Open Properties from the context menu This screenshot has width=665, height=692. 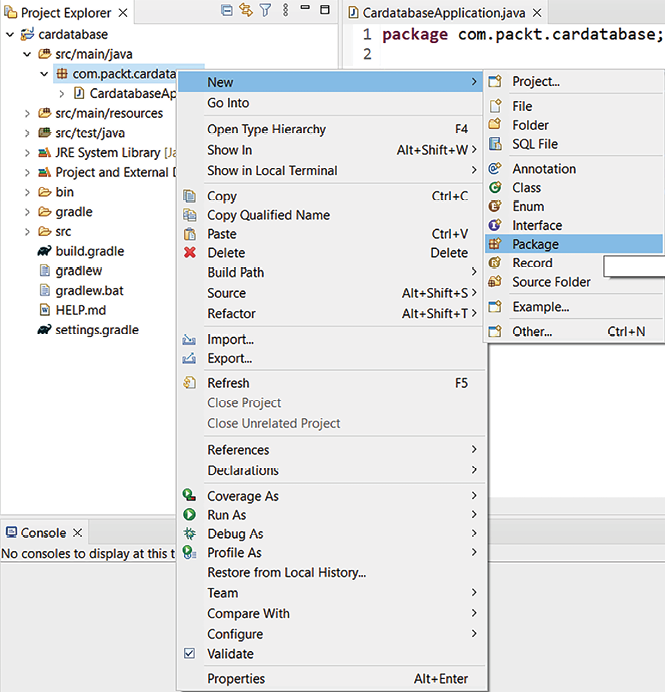pyautogui.click(x=236, y=679)
